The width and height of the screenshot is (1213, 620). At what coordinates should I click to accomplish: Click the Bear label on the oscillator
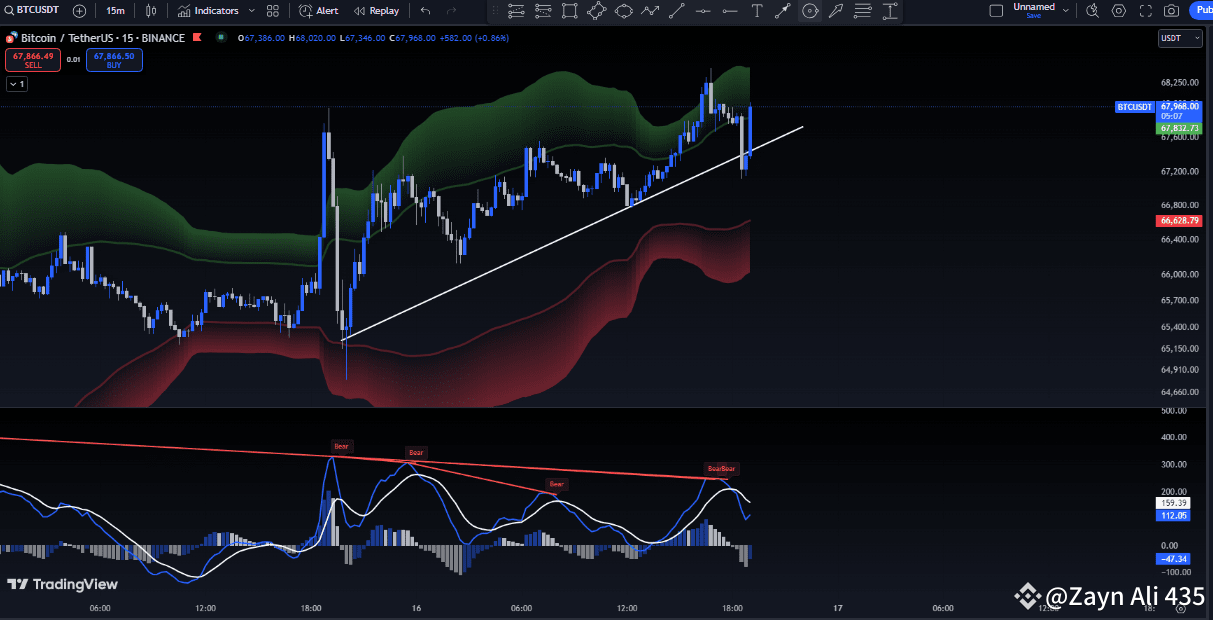pos(341,446)
